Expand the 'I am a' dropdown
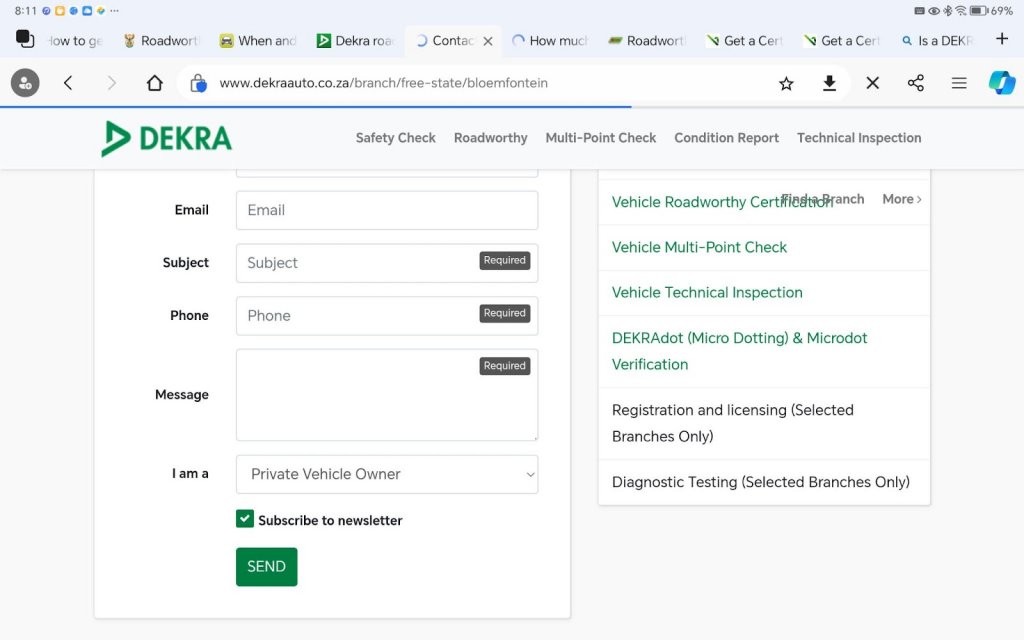The height and width of the screenshot is (640, 1024). 387,474
